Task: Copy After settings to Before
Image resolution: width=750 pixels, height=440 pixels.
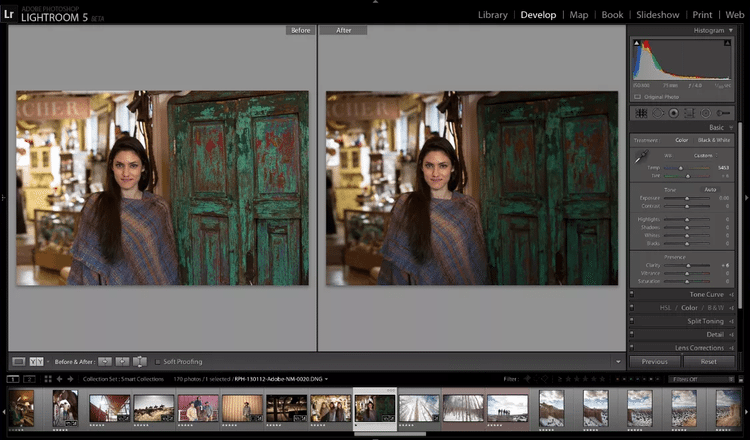Action: 122,362
